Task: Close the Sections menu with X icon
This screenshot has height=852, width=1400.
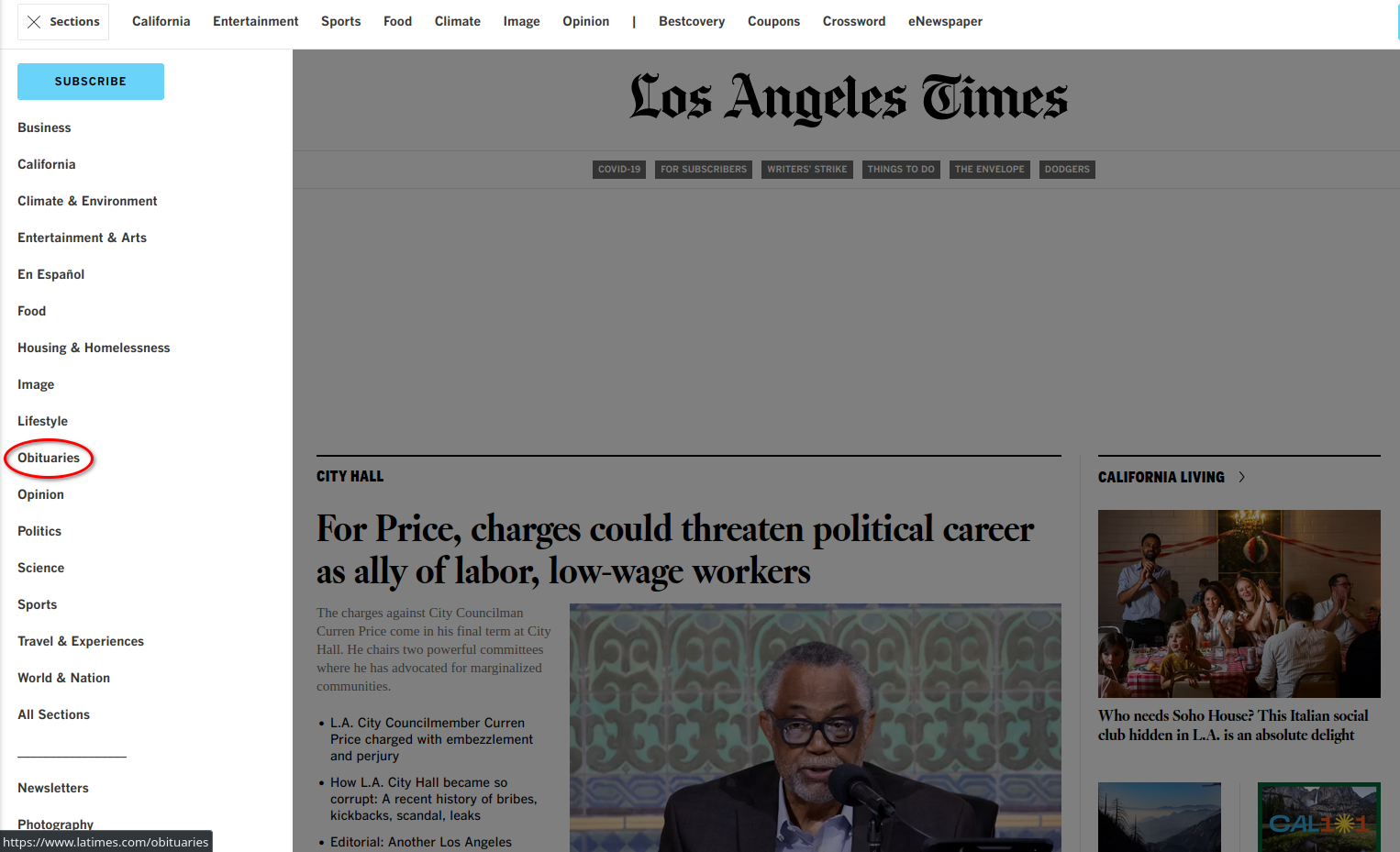Action: tap(34, 22)
